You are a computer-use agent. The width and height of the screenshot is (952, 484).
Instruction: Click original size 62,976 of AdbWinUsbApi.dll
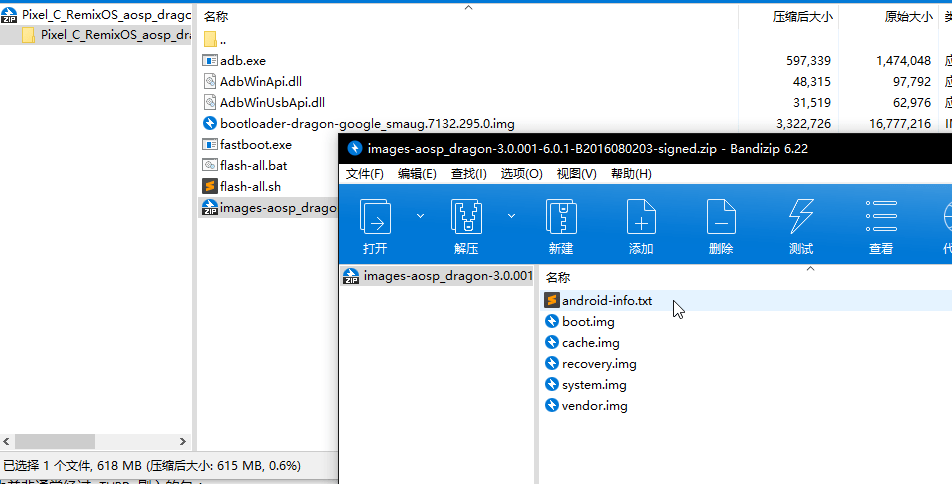tap(911, 102)
